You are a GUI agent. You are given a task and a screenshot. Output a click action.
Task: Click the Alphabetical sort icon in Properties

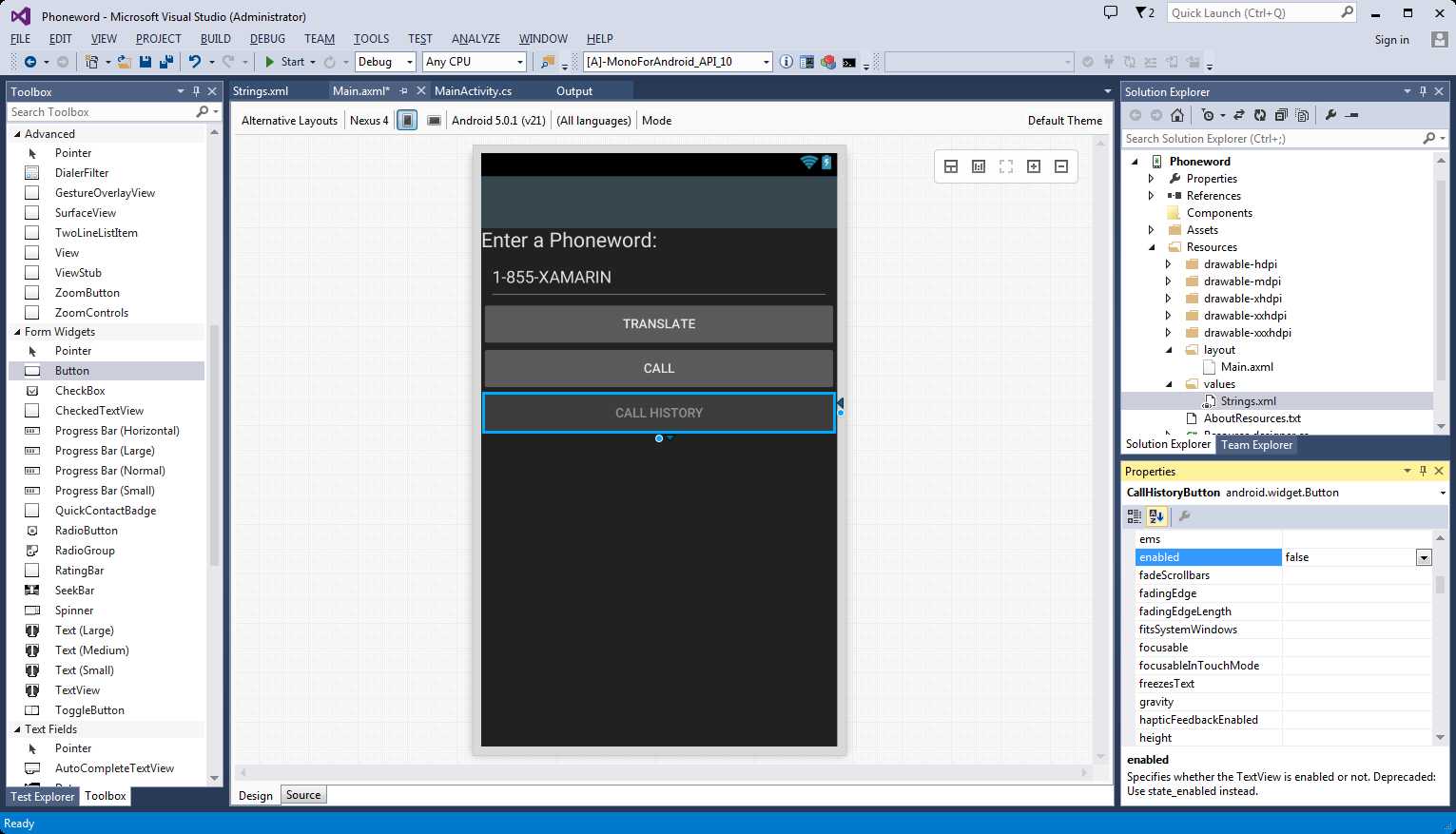[1156, 516]
